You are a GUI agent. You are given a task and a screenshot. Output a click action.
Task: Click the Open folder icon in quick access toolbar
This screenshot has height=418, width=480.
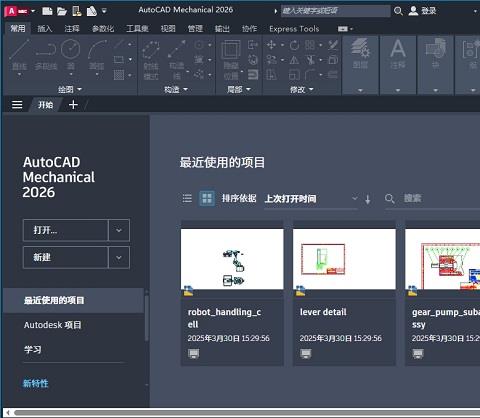click(62, 11)
